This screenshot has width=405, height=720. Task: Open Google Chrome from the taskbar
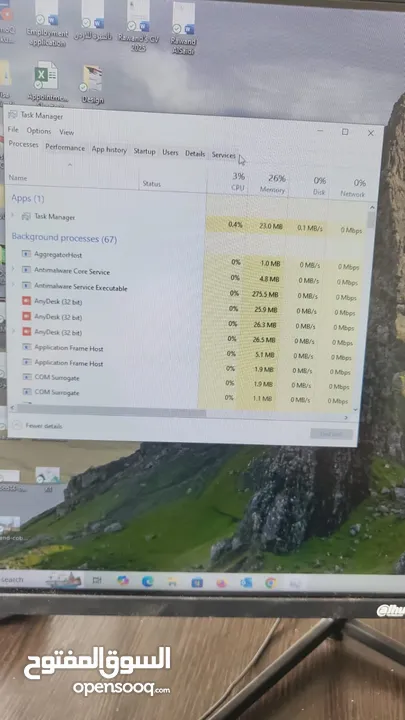270,583
